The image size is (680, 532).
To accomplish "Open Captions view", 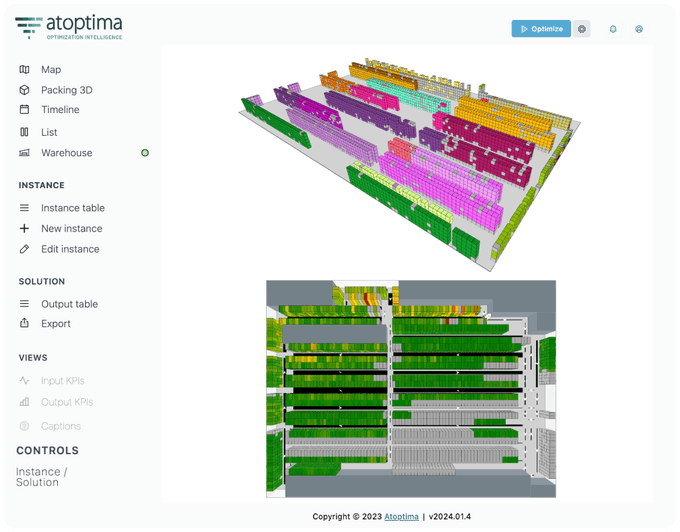I will [x=61, y=426].
